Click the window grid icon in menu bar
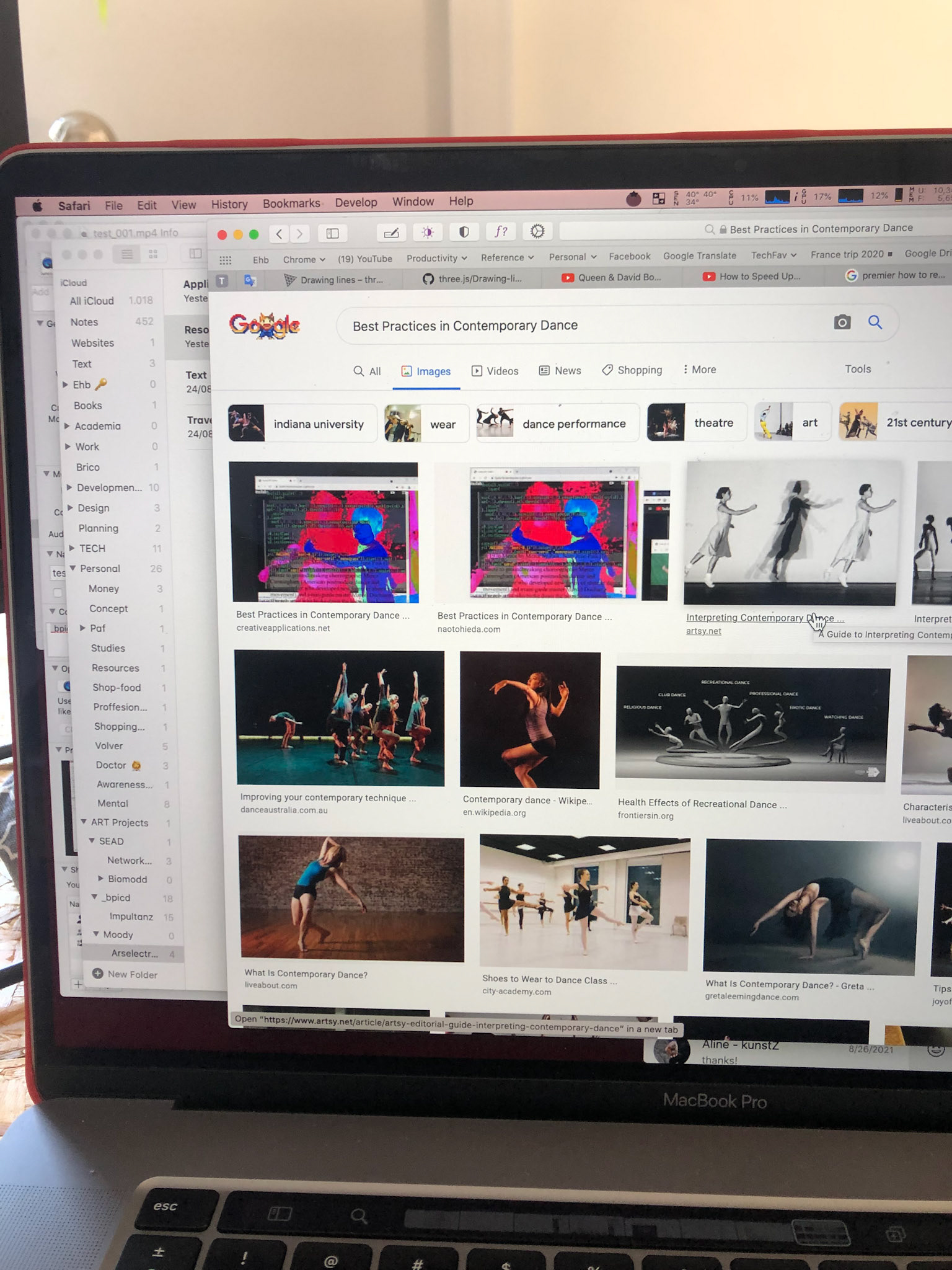Image resolution: width=952 pixels, height=1270 pixels. (x=659, y=198)
